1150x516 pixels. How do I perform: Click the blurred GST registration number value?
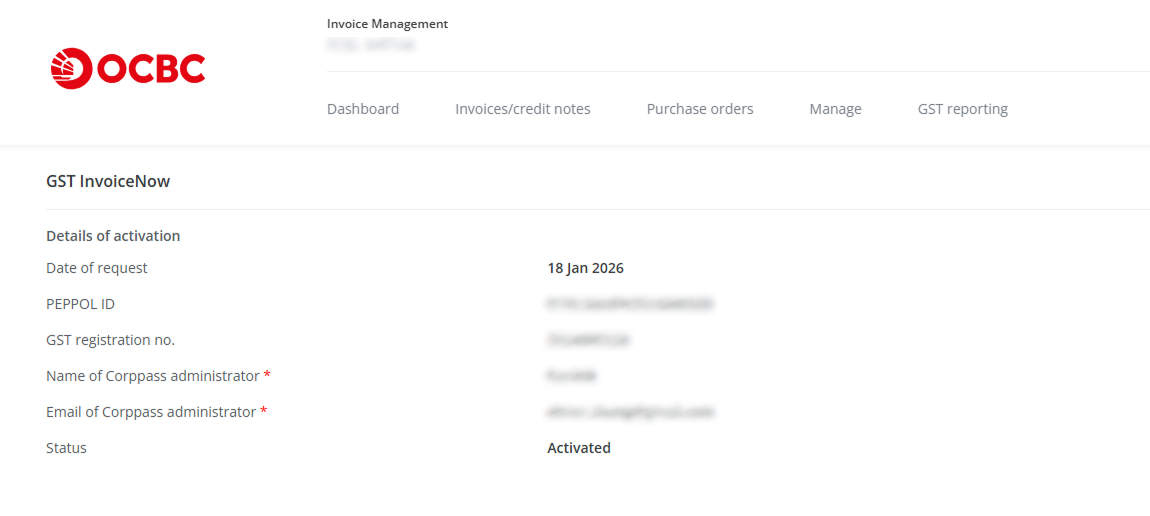tap(588, 340)
